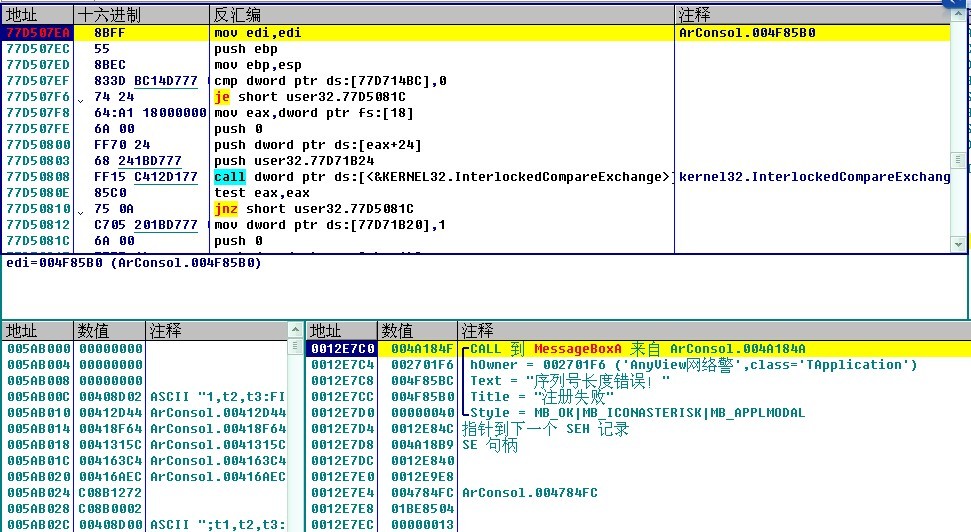Select stack address 0012E7C0
This screenshot has width=971, height=532.
click(x=342, y=349)
